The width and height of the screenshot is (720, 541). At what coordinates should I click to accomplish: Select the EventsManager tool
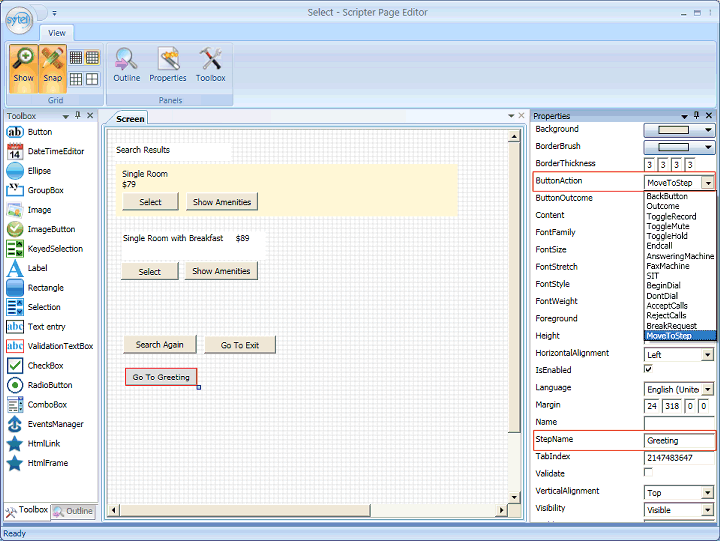(45, 424)
